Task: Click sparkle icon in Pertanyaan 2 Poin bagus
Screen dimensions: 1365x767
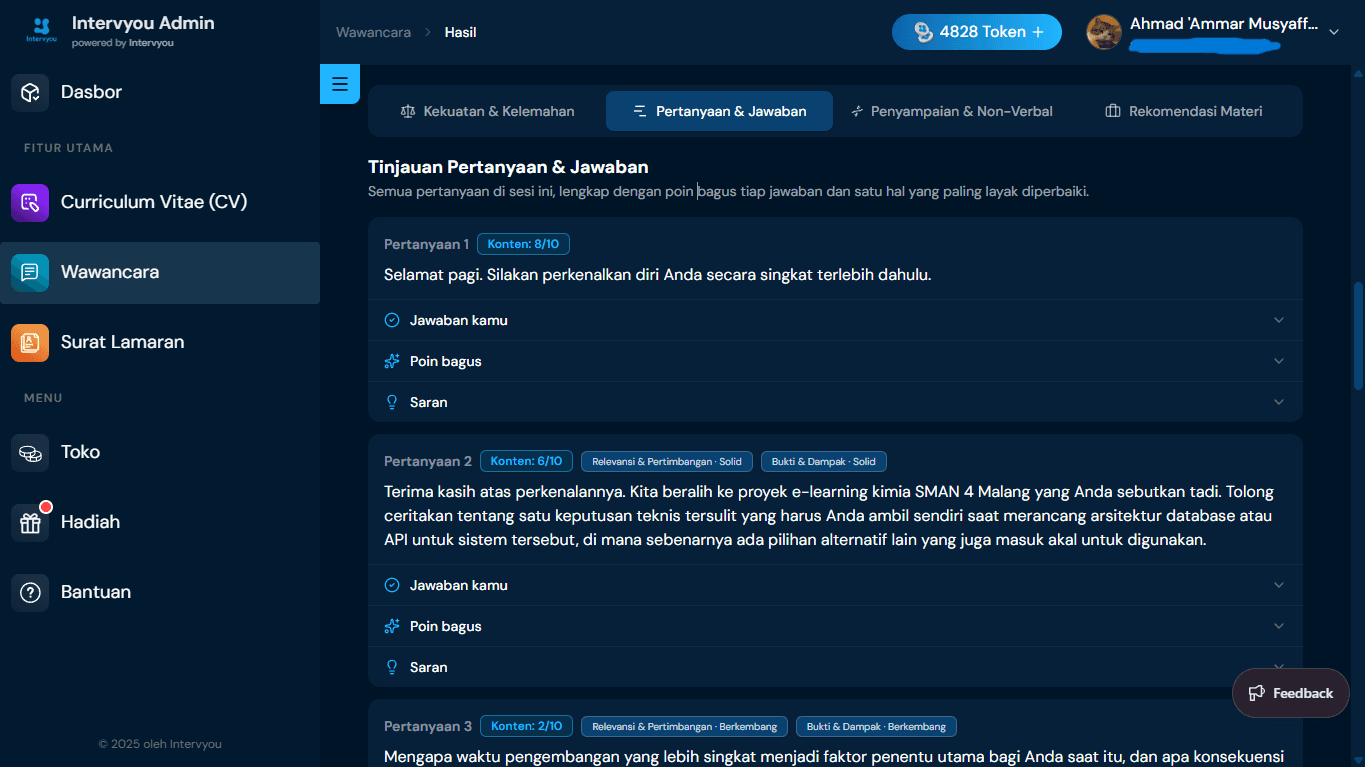Action: tap(392, 626)
